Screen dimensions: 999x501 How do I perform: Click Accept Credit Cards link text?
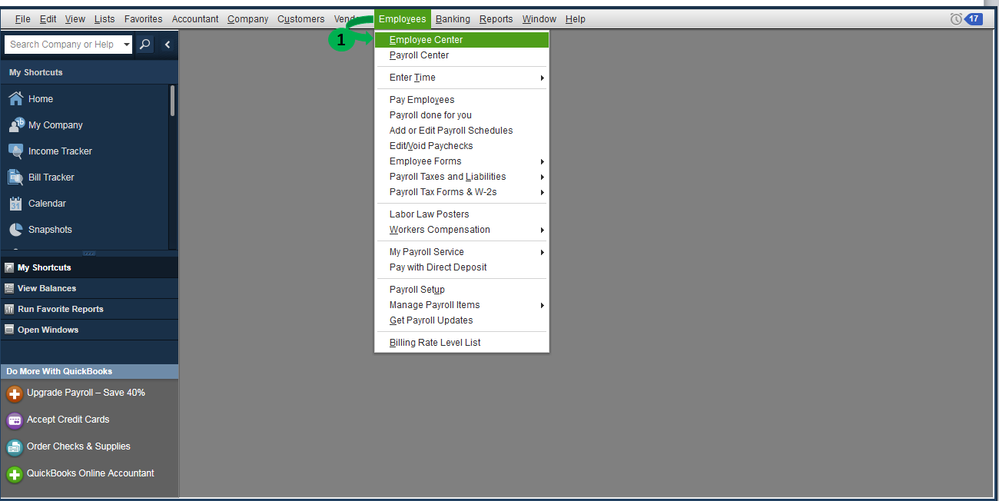tap(68, 419)
